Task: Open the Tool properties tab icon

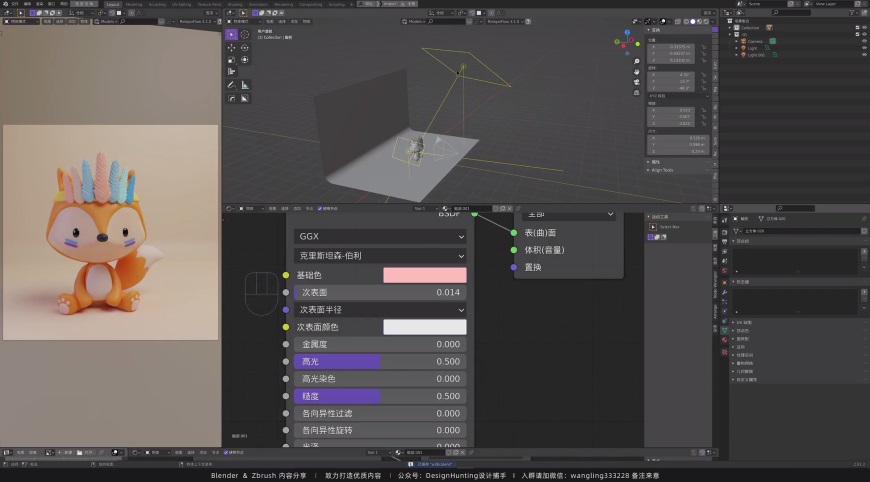Action: 725,222
